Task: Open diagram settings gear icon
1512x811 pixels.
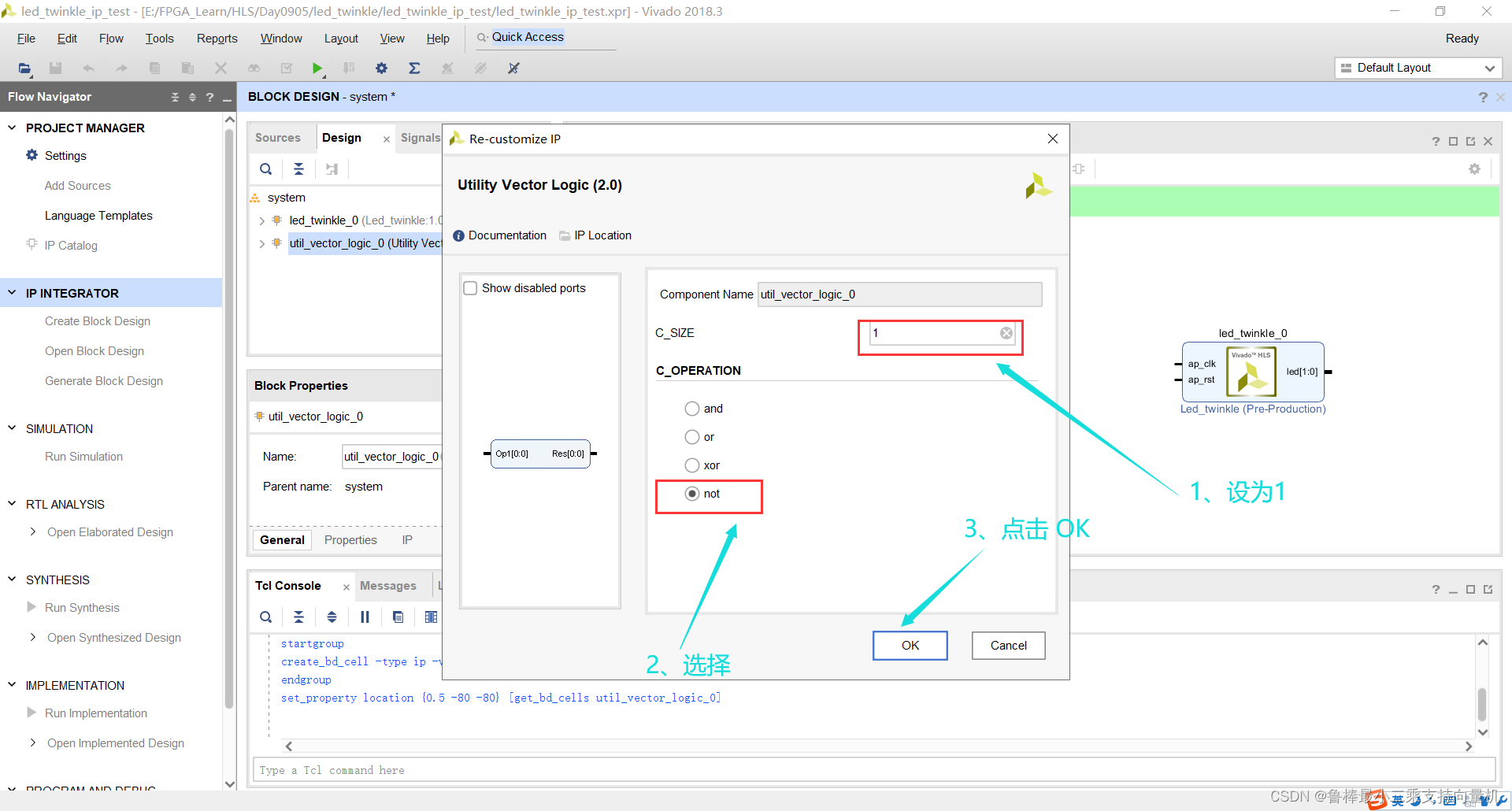Action: pos(1474,169)
